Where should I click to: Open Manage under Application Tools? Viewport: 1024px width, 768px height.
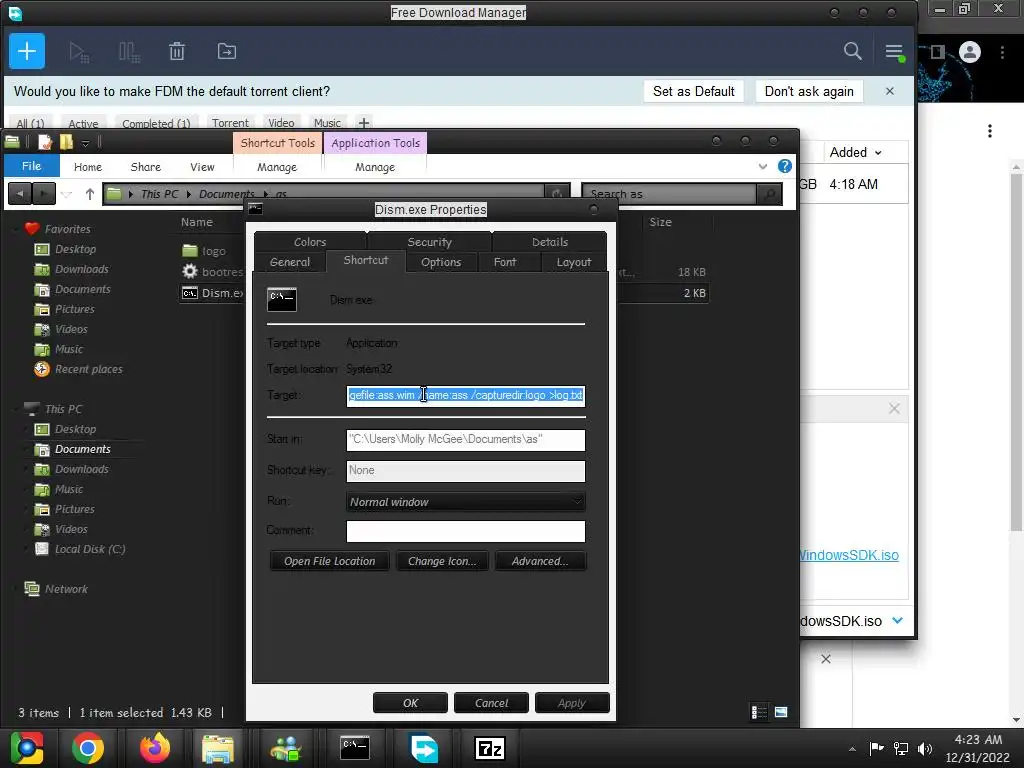[375, 167]
